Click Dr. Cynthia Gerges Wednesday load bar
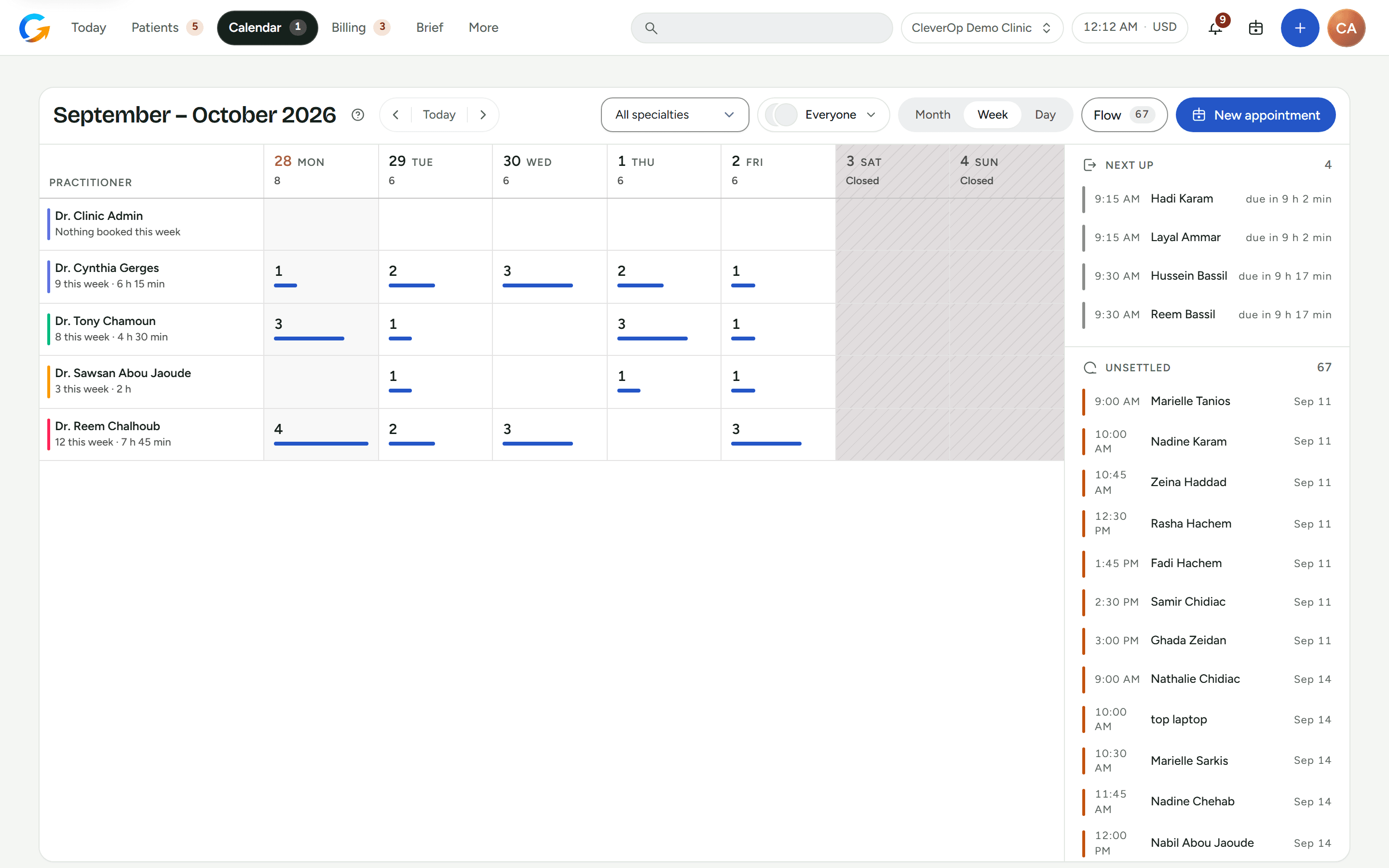1389x868 pixels. (537, 285)
